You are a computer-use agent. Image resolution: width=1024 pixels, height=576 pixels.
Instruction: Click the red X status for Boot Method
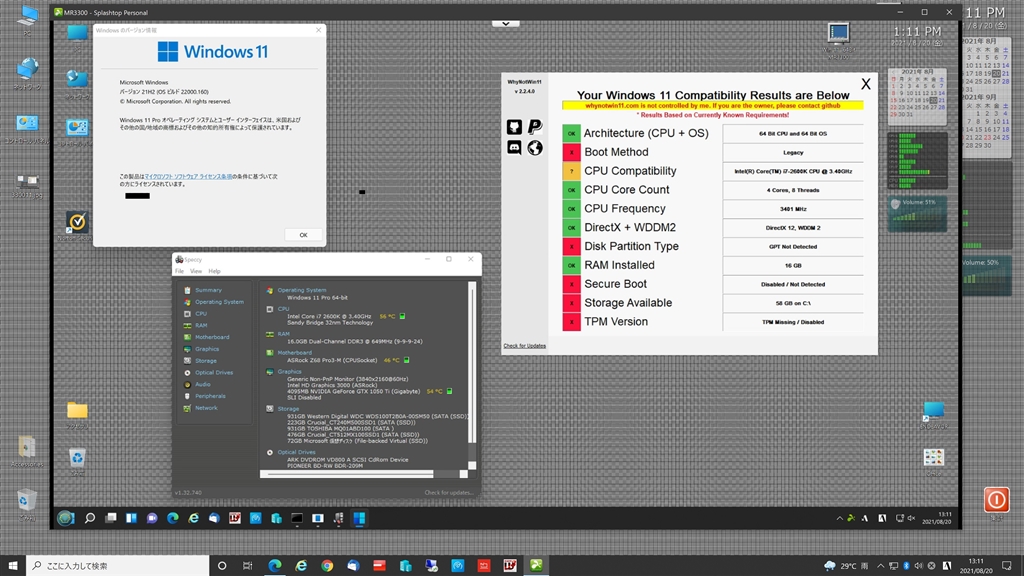pyautogui.click(x=571, y=152)
